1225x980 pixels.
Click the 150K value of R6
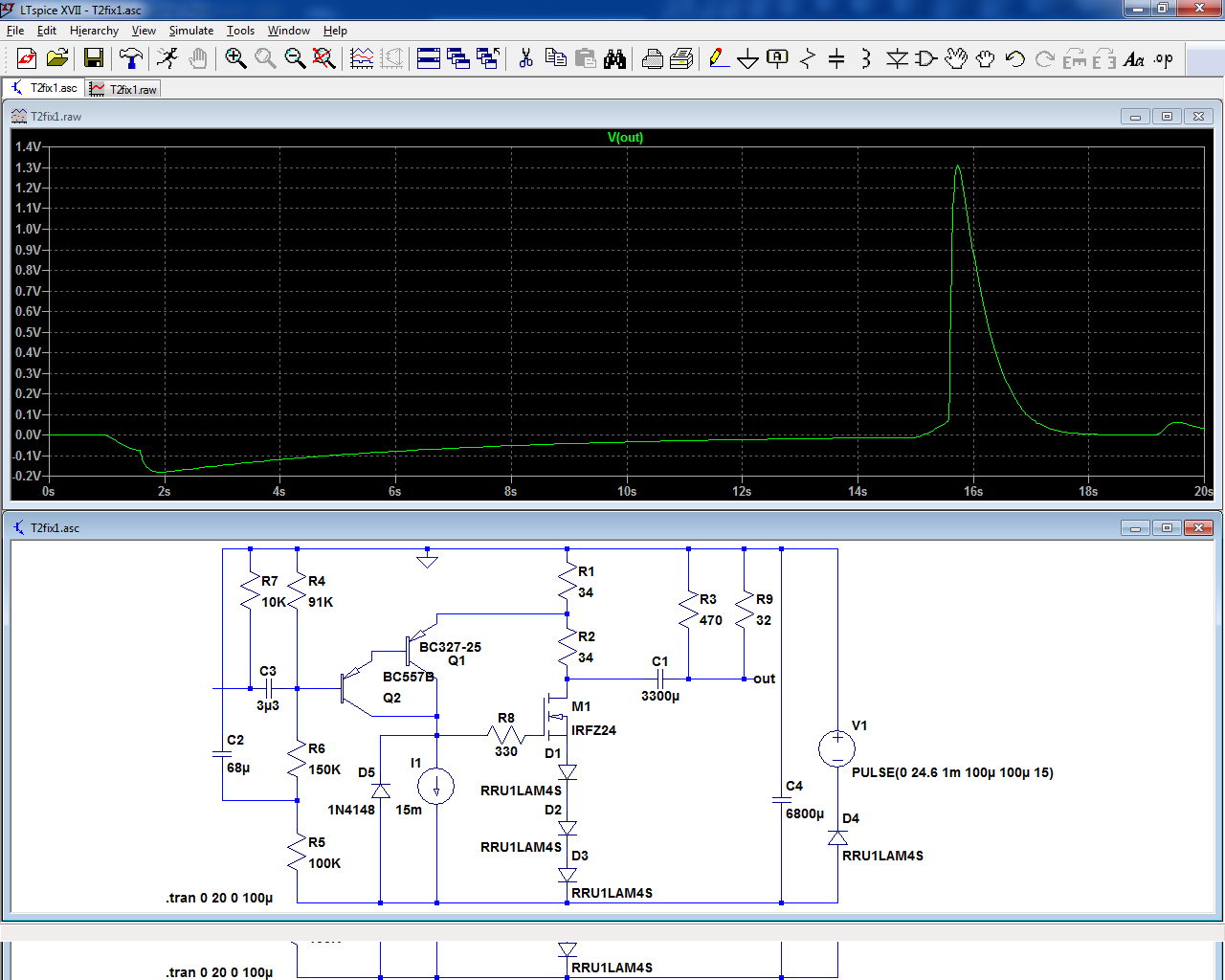[x=324, y=769]
